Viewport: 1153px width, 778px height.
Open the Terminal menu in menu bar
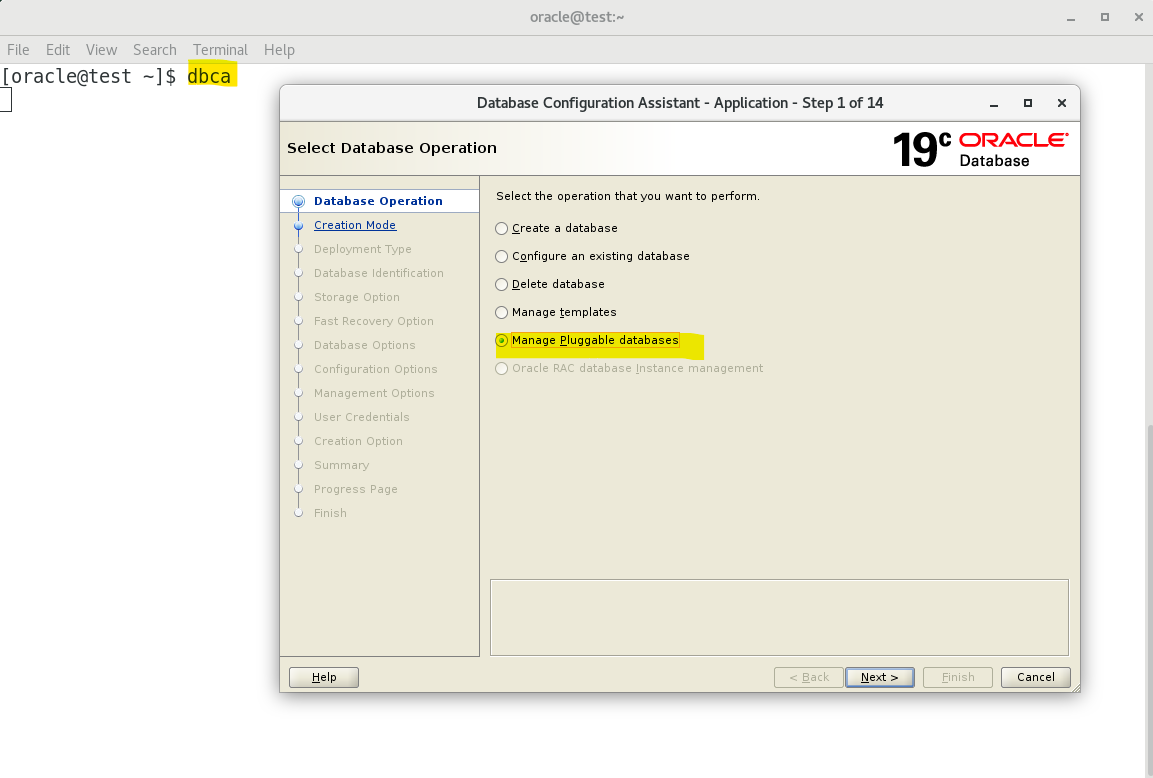220,50
